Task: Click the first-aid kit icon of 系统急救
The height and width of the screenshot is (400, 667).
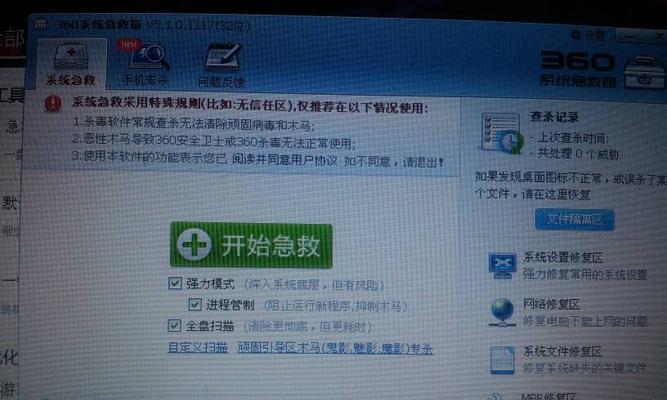Action: pyautogui.click(x=71, y=57)
